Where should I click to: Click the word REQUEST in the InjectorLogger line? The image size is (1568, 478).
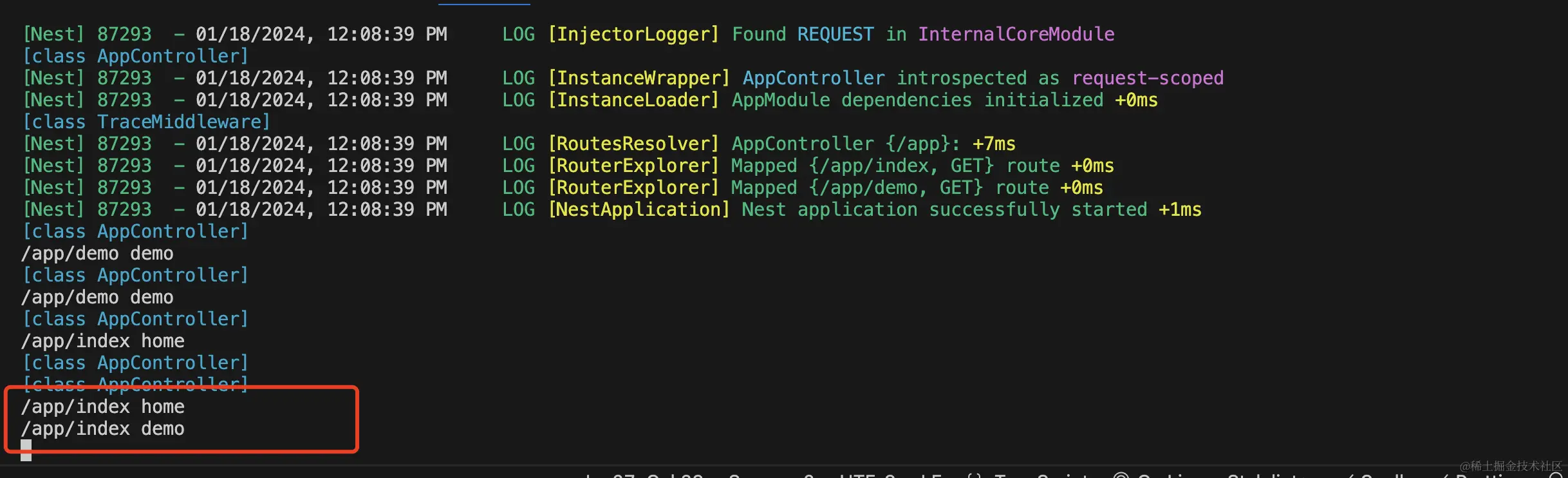click(x=835, y=34)
